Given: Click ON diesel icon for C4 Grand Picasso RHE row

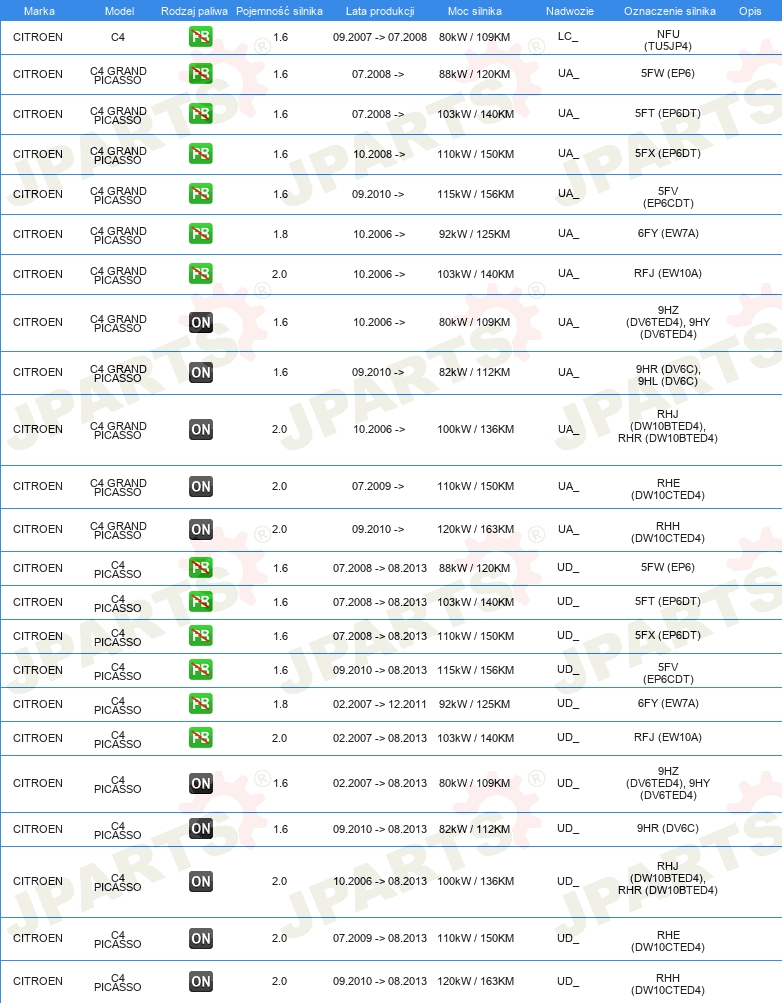Looking at the screenshot, I should point(201,486).
